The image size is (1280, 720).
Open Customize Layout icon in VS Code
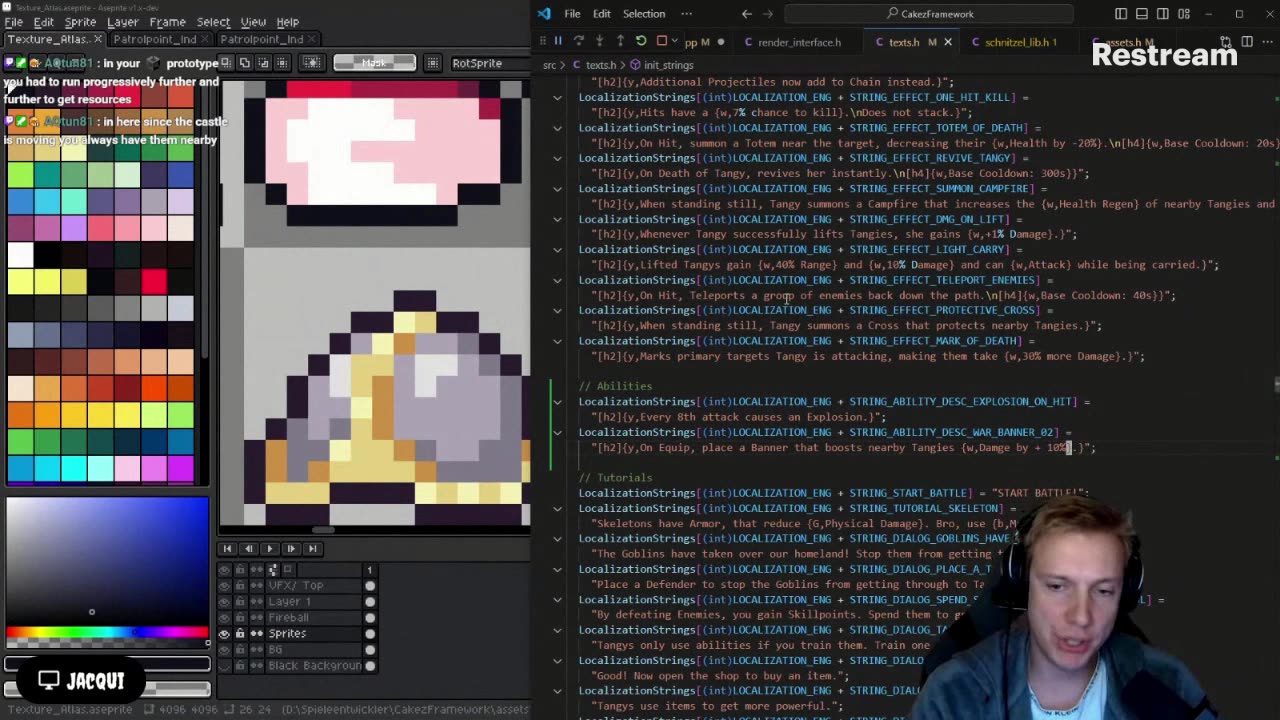pos(1184,14)
